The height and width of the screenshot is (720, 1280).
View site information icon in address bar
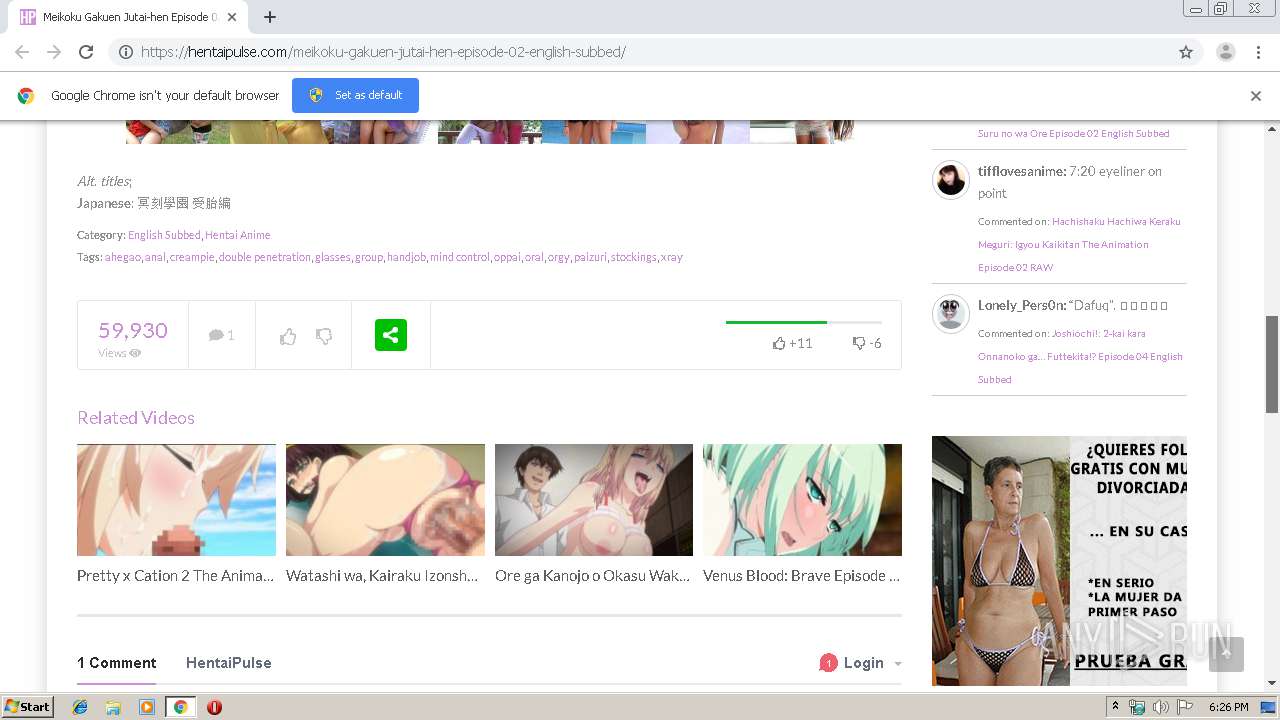(x=126, y=52)
